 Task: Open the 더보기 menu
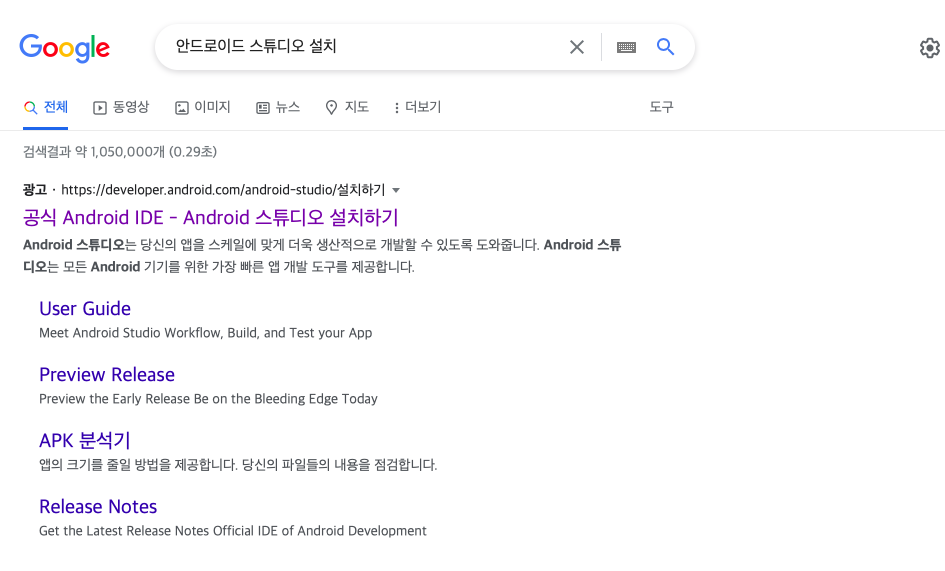point(418,107)
